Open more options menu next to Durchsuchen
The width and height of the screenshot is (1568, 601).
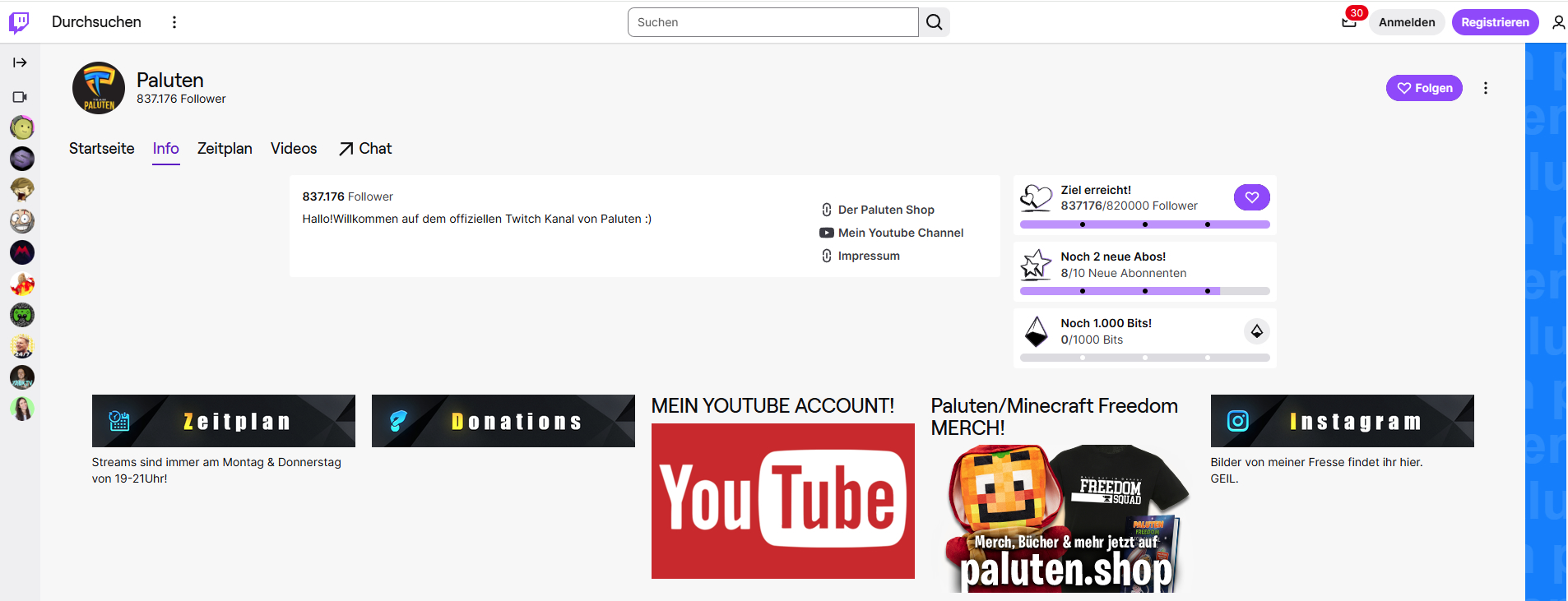(x=174, y=22)
